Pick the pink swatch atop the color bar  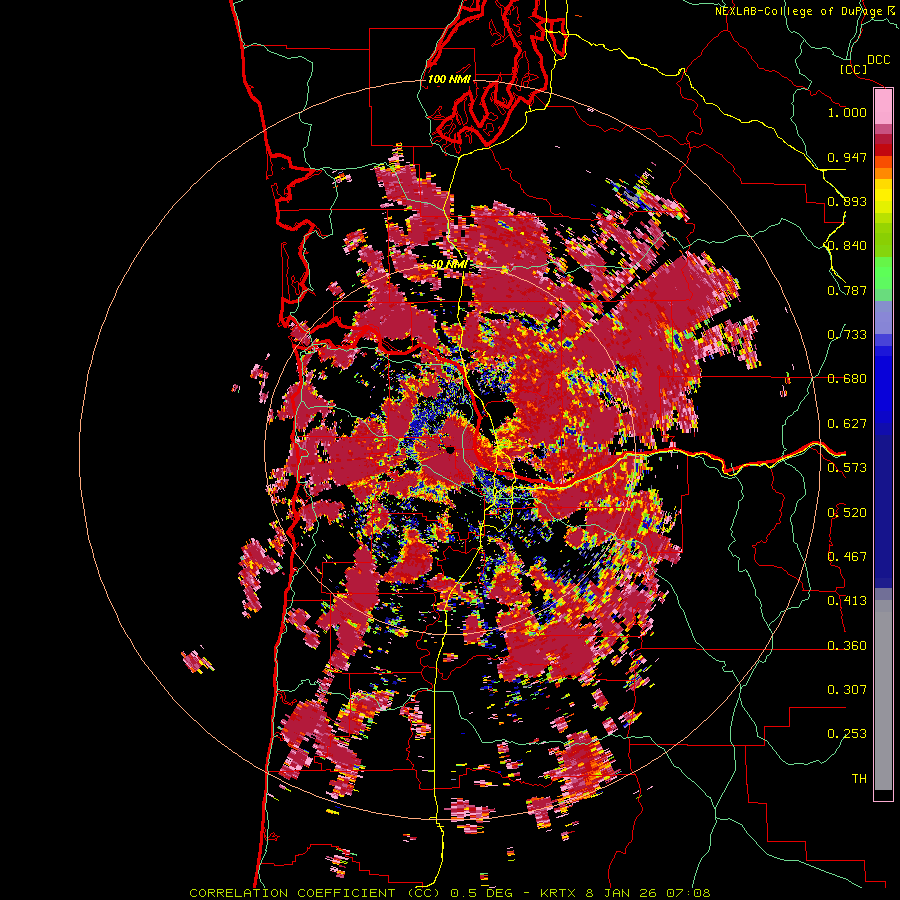[883, 106]
